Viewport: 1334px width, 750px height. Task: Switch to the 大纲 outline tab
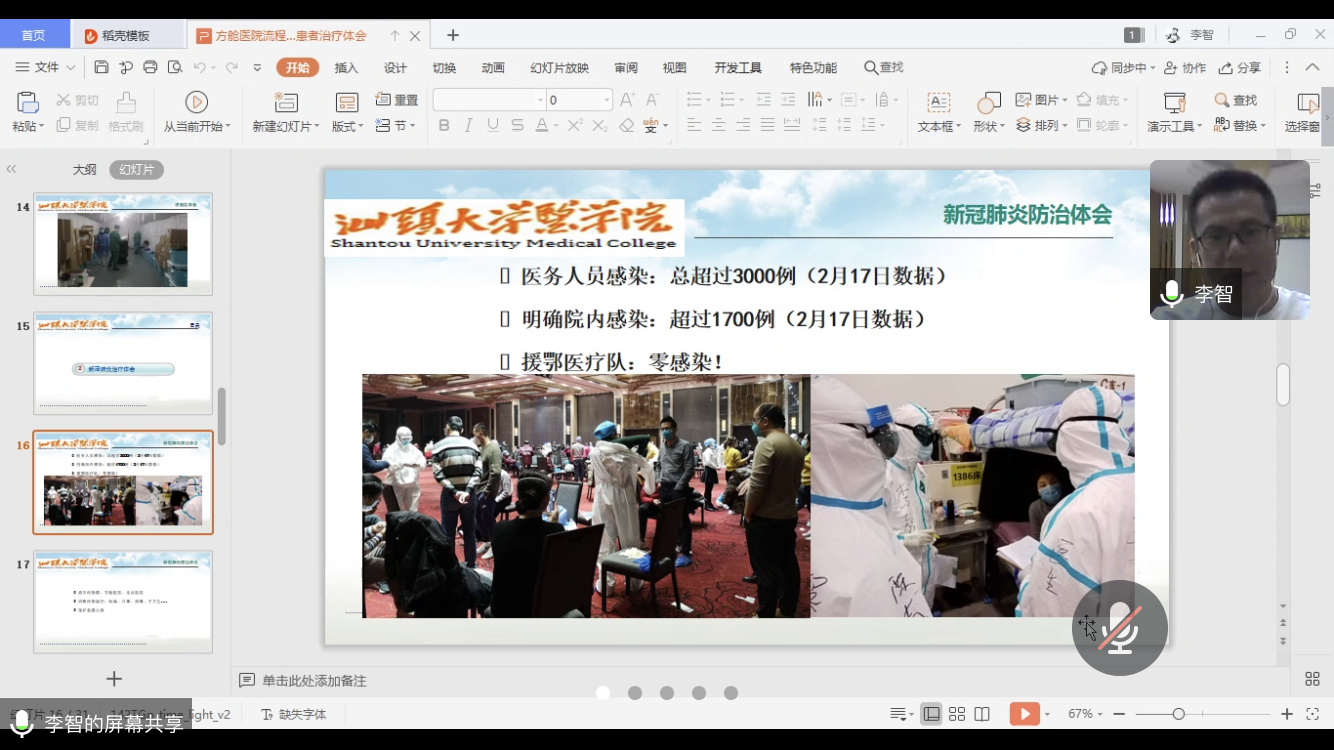pyautogui.click(x=84, y=170)
